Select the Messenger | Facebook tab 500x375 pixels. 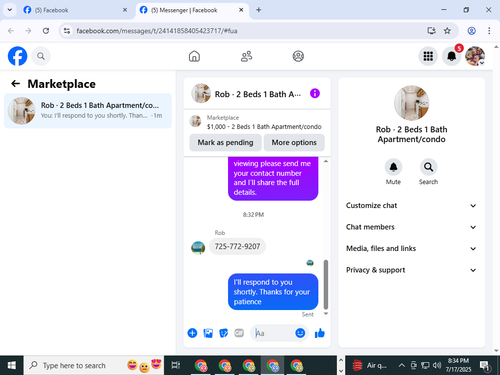(192, 10)
